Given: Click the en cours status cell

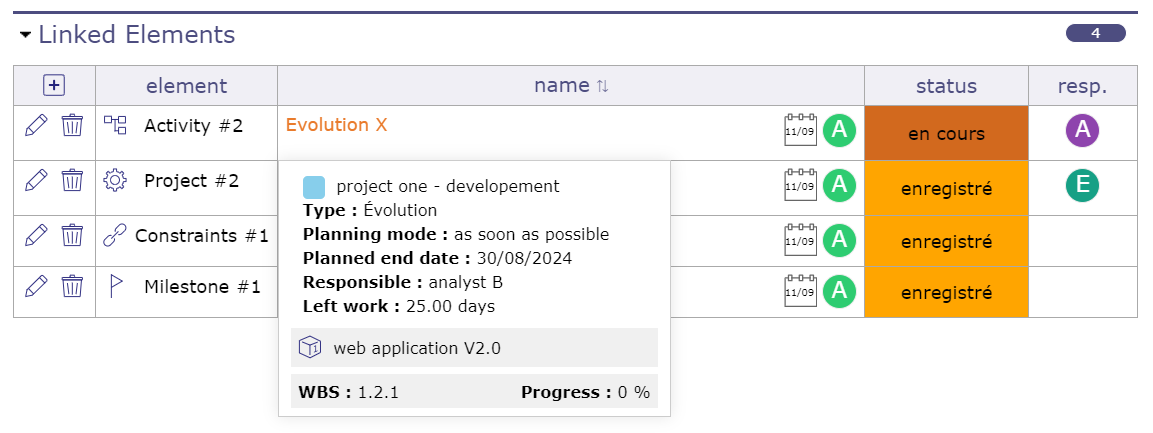Looking at the screenshot, I should pyautogui.click(x=946, y=133).
